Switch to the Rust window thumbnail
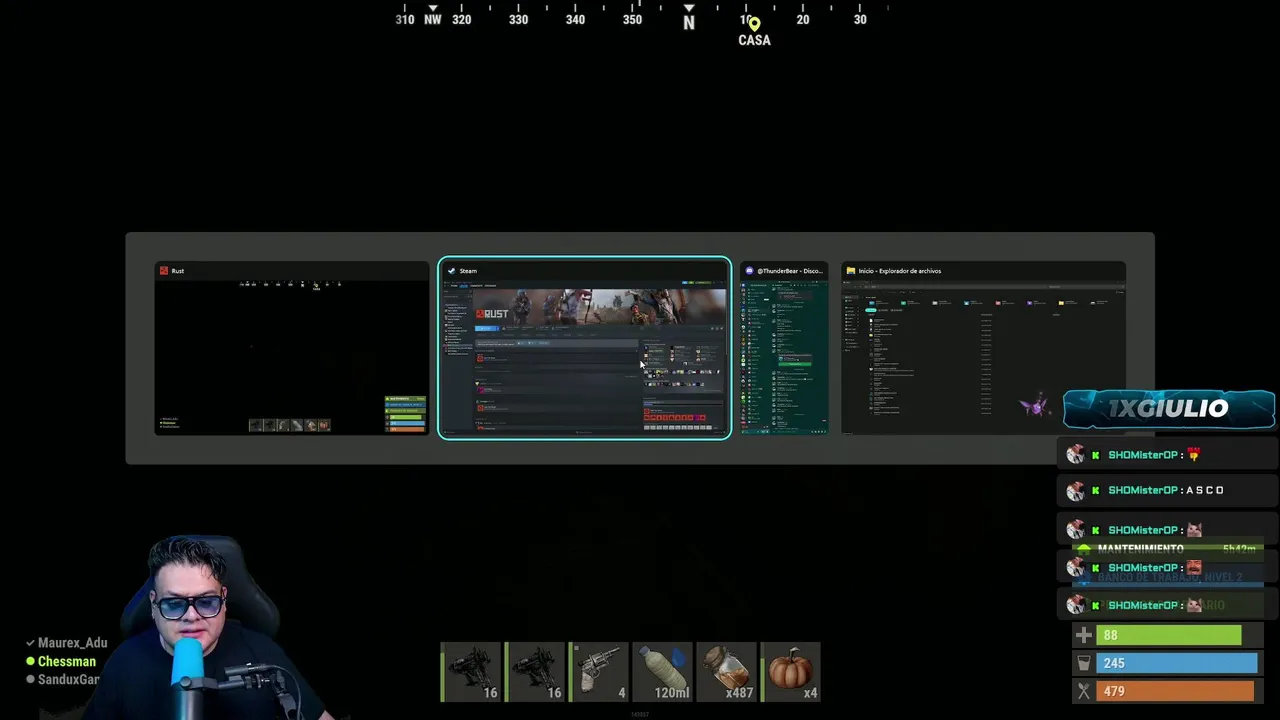This screenshot has height=720, width=1280. coord(291,348)
